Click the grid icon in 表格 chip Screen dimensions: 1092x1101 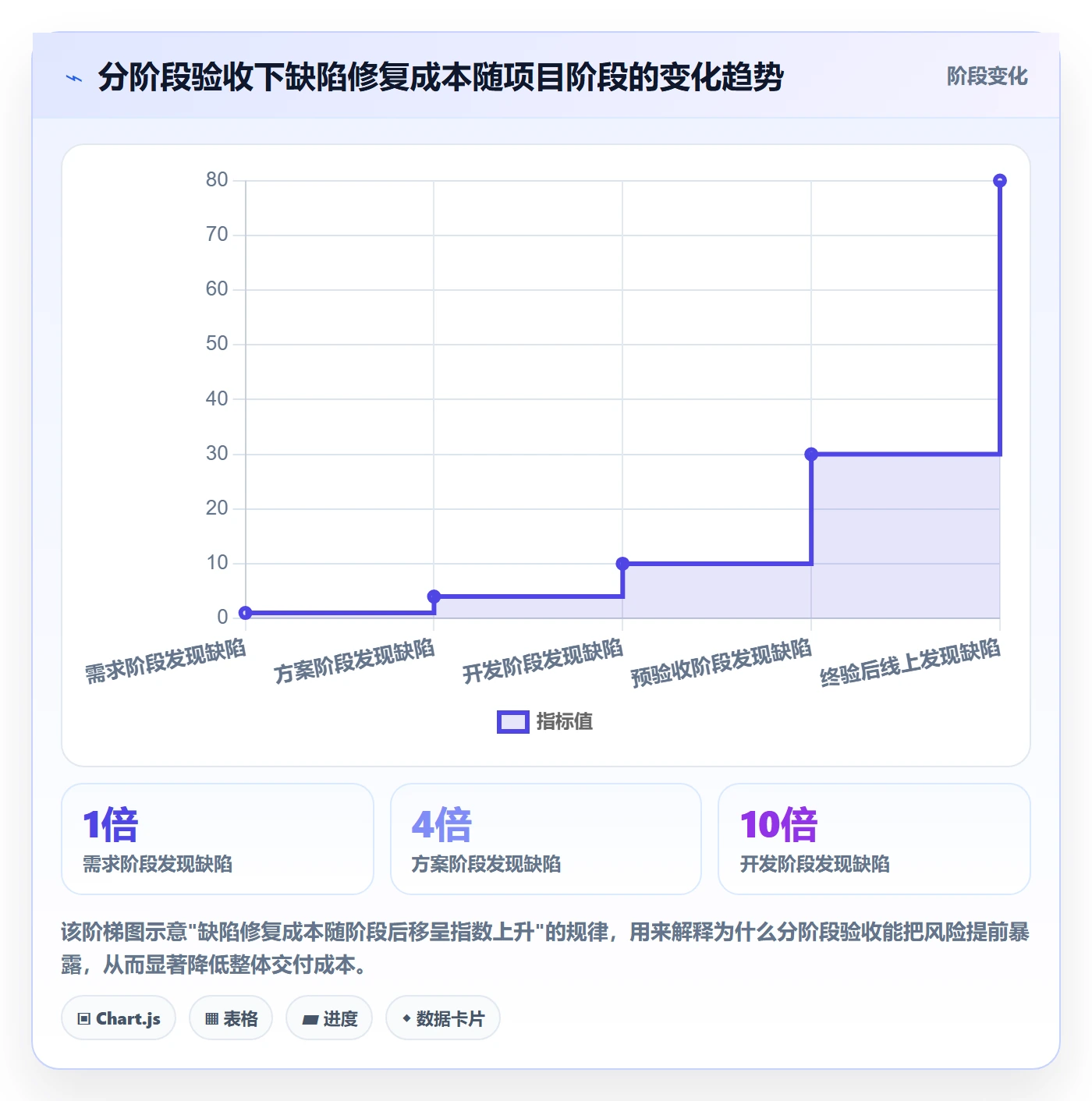coord(211,1019)
